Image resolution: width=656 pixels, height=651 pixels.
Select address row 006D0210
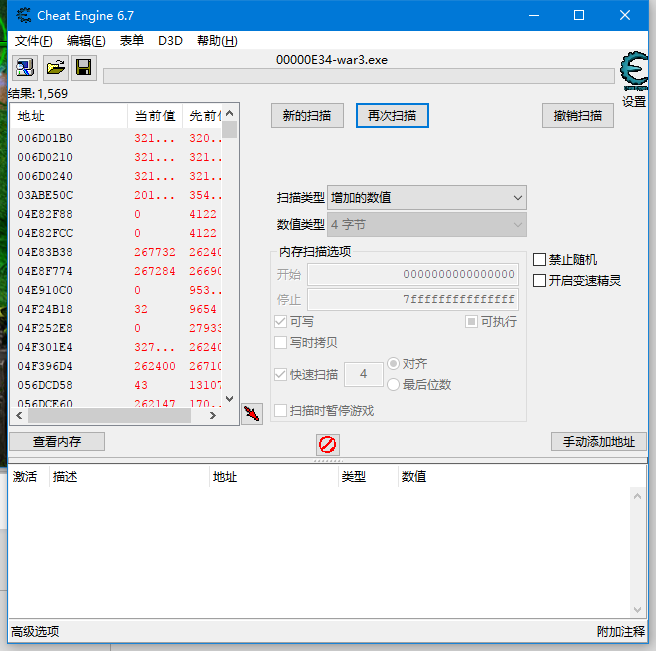point(116,157)
